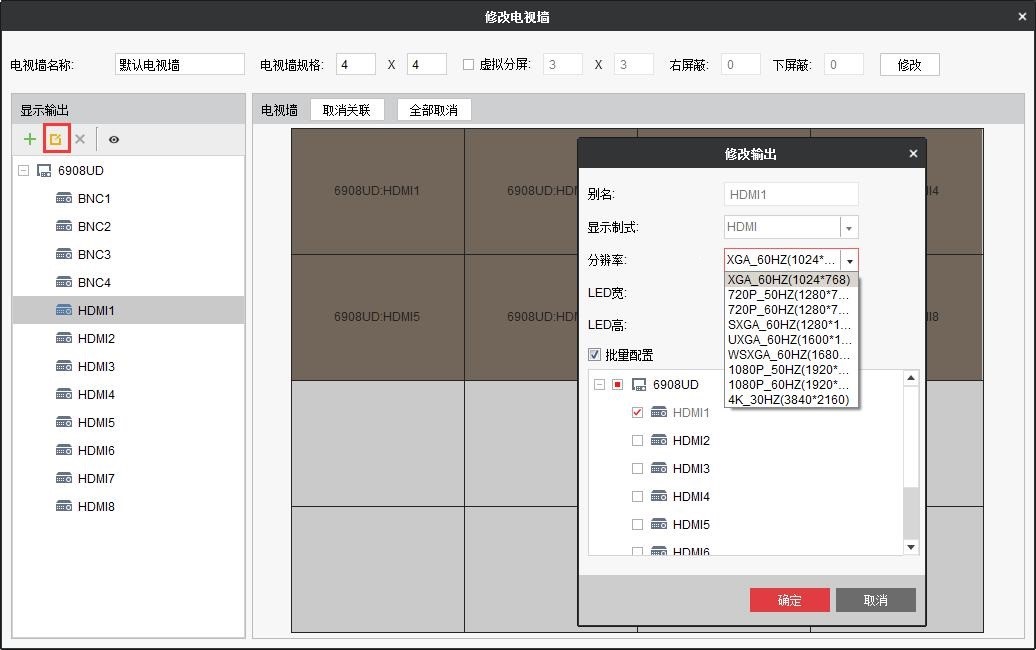The height and width of the screenshot is (650, 1036).
Task: Click the edit output icon
Action: tap(56, 139)
